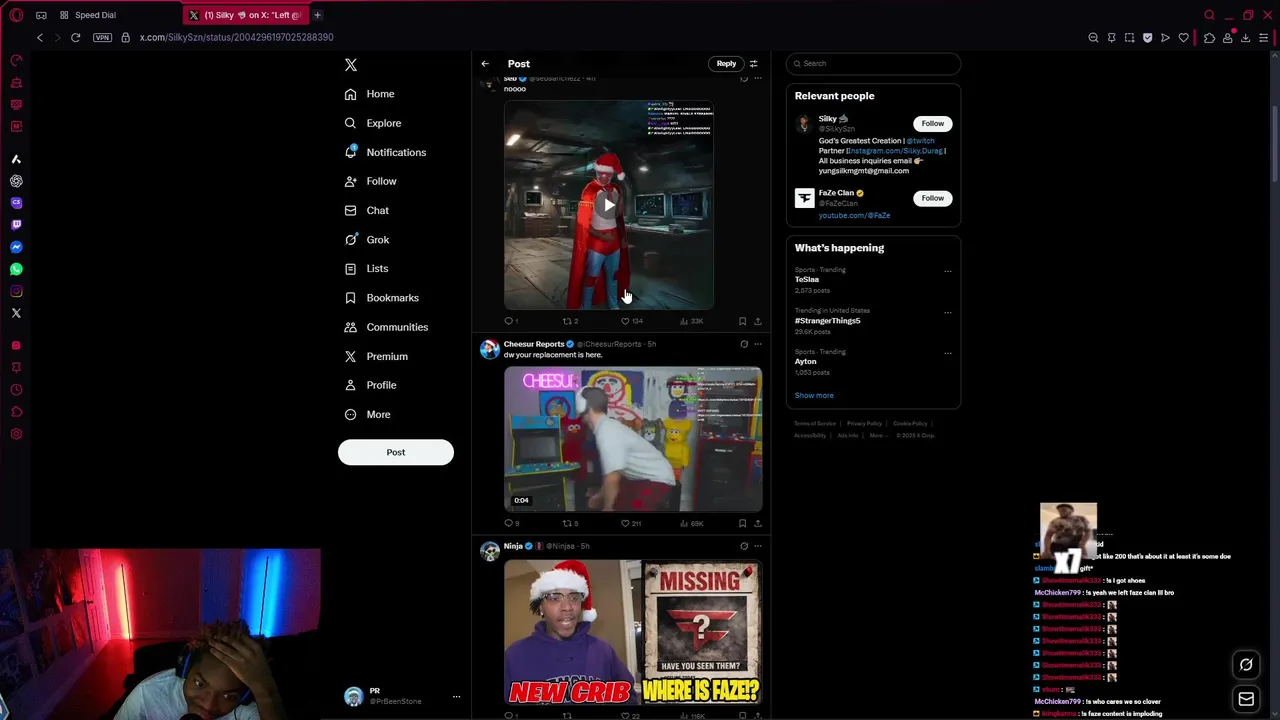Open the GX Corner gamepad icon
This screenshot has width=1280, height=720.
click(41, 15)
